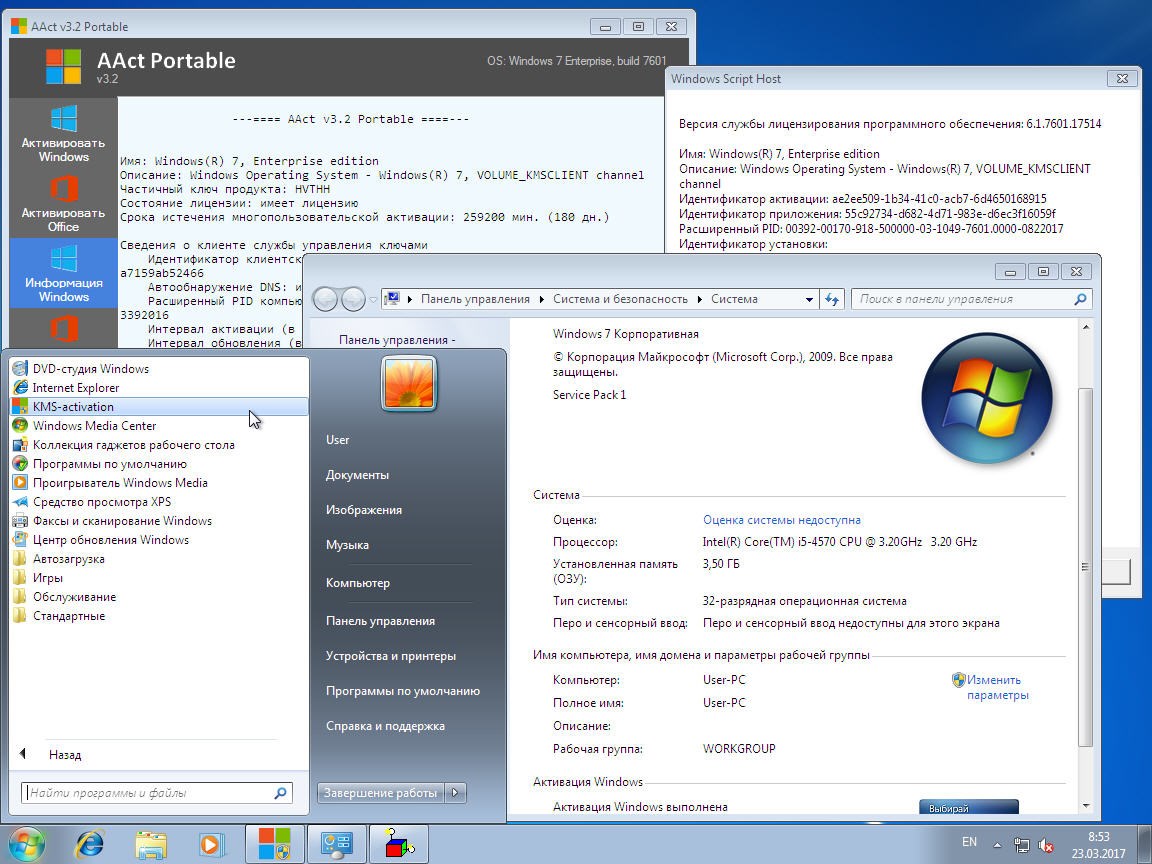Open Панель управления in Start menu right pane

click(381, 621)
